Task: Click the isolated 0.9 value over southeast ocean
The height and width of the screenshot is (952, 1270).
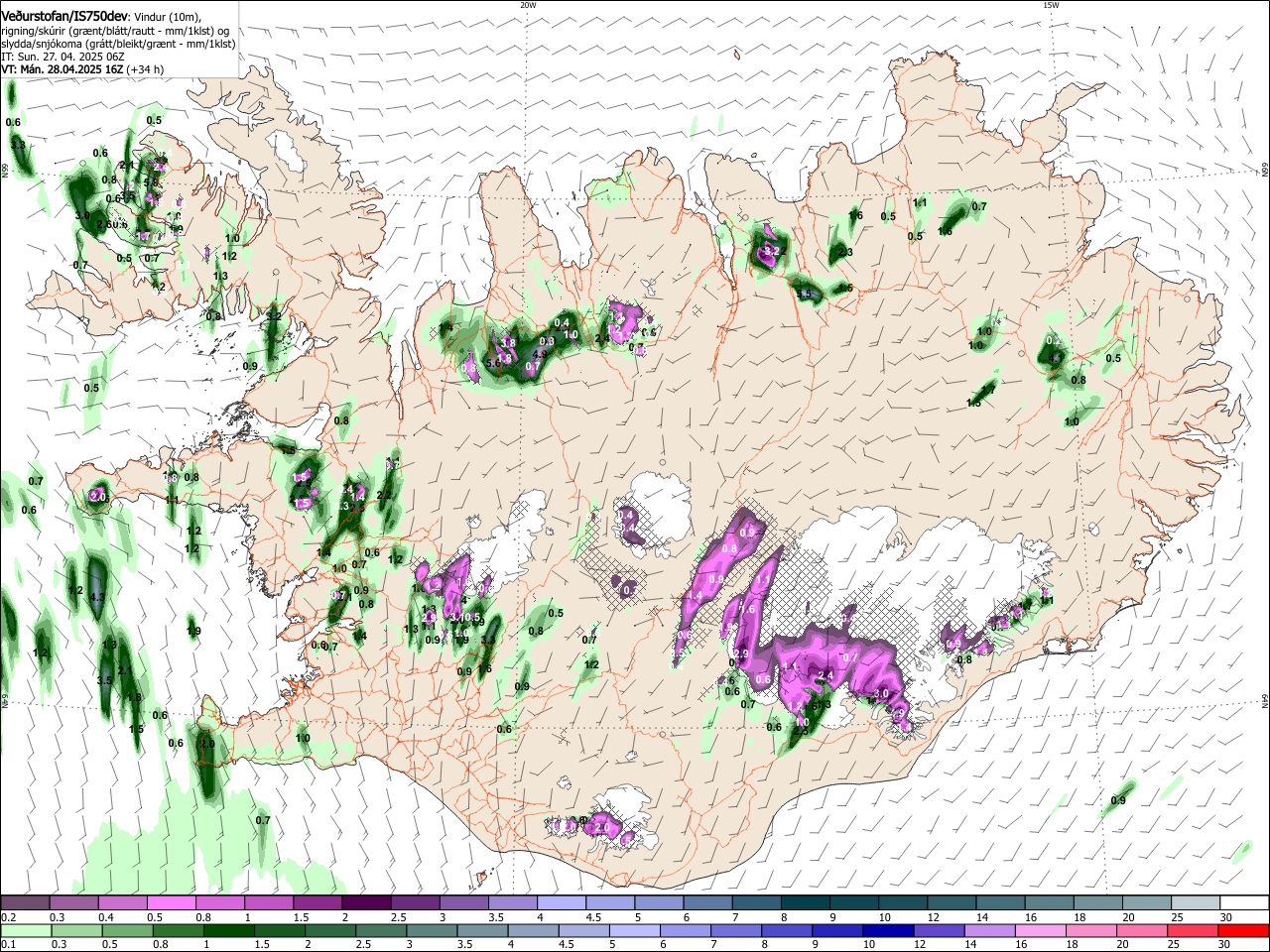Action: coord(1119,800)
